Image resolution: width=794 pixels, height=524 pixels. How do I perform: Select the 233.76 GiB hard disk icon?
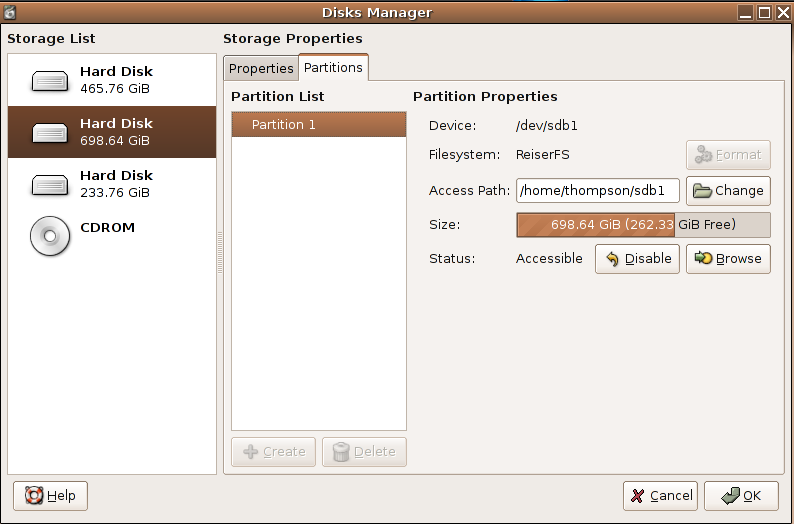pyautogui.click(x=49, y=185)
